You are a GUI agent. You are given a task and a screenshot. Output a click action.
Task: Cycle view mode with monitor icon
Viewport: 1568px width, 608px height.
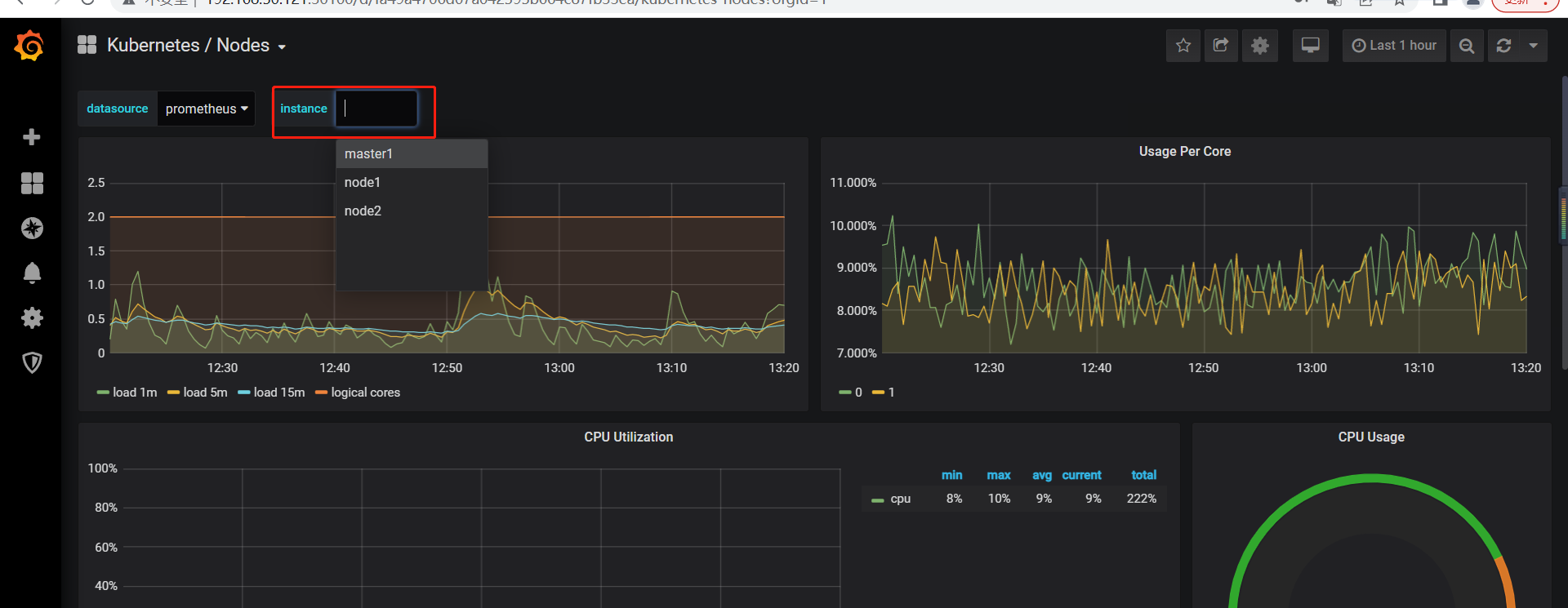1311,46
